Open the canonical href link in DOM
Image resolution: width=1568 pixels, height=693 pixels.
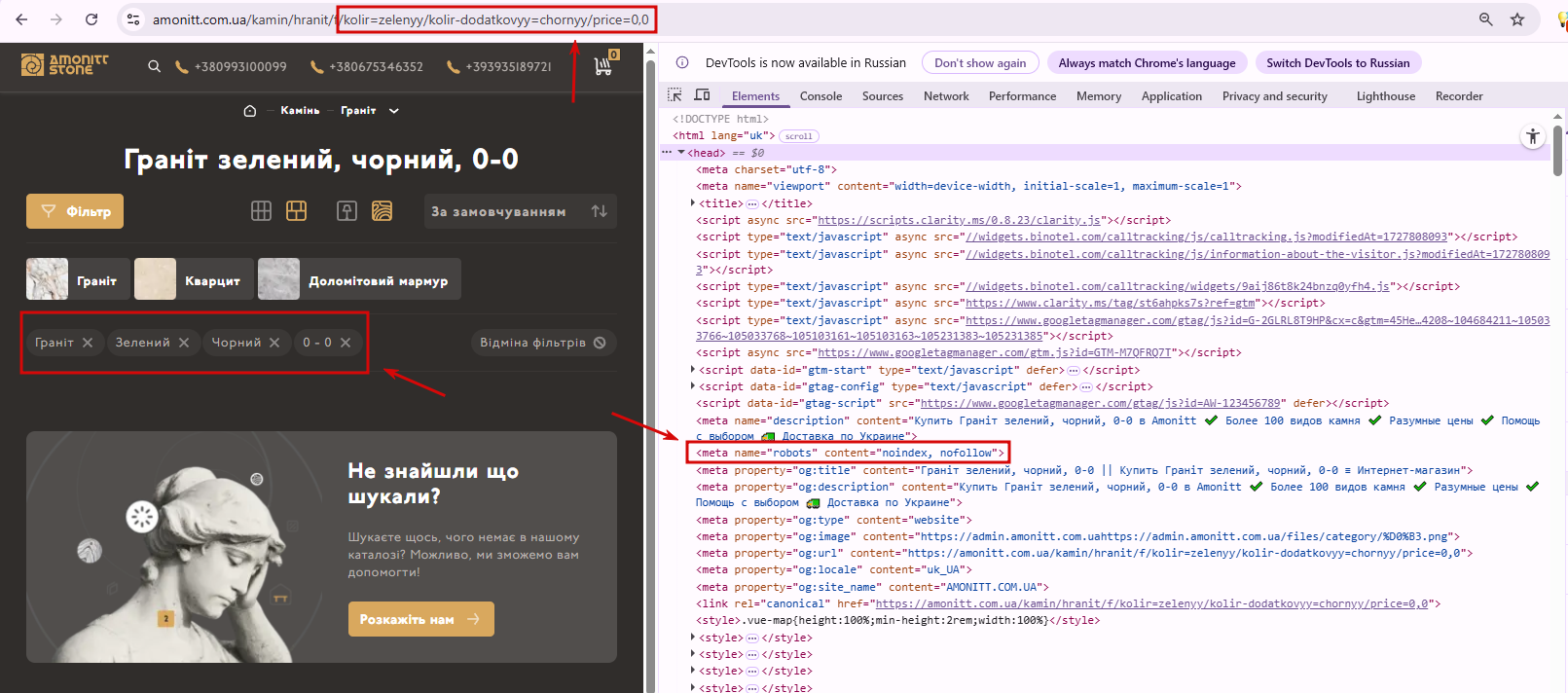click(1152, 603)
